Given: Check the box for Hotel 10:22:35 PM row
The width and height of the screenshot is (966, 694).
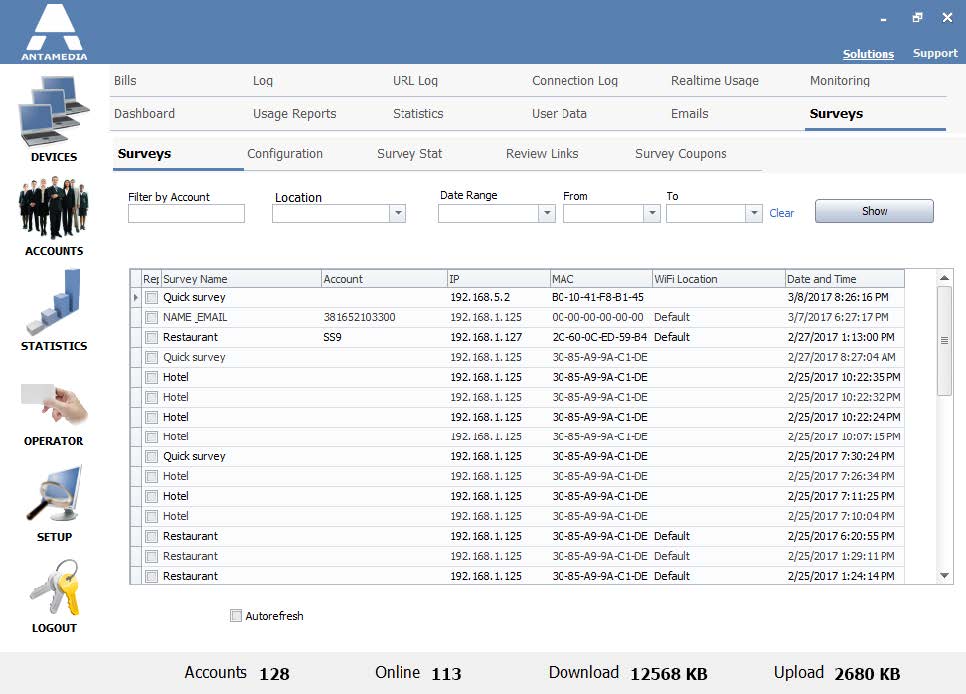Looking at the screenshot, I should [152, 377].
